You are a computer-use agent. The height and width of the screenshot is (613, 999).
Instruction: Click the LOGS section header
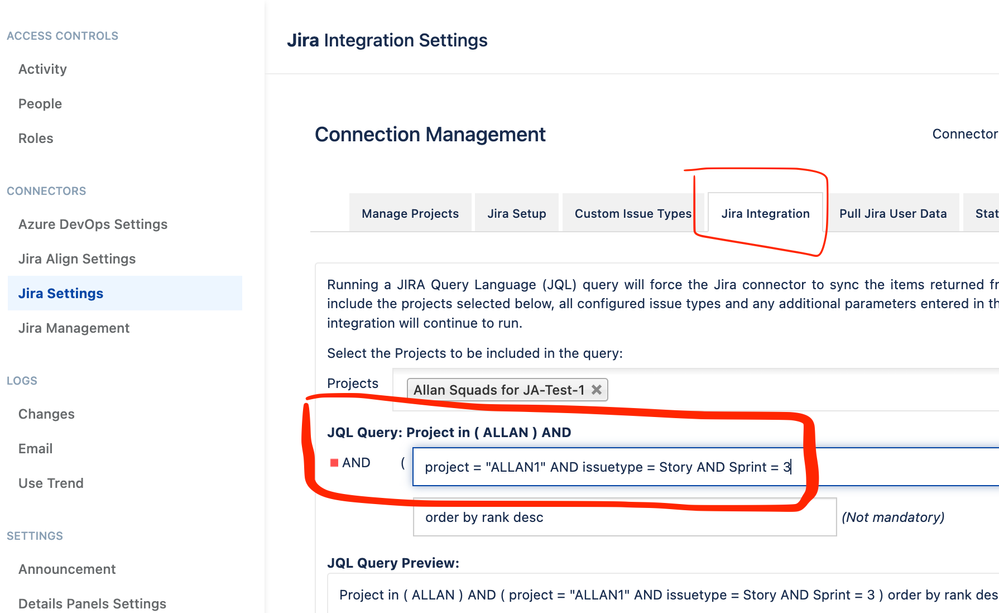pyautogui.click(x=22, y=380)
